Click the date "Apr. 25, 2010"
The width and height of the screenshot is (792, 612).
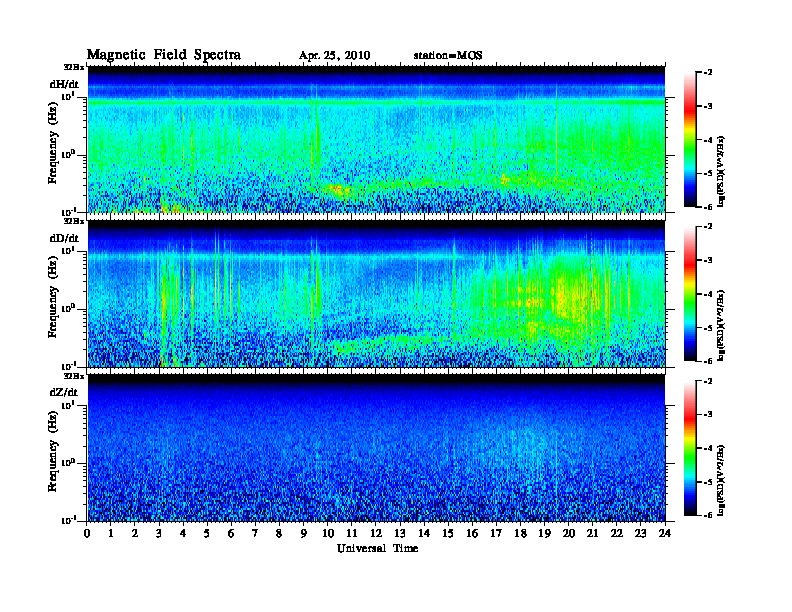[334, 56]
